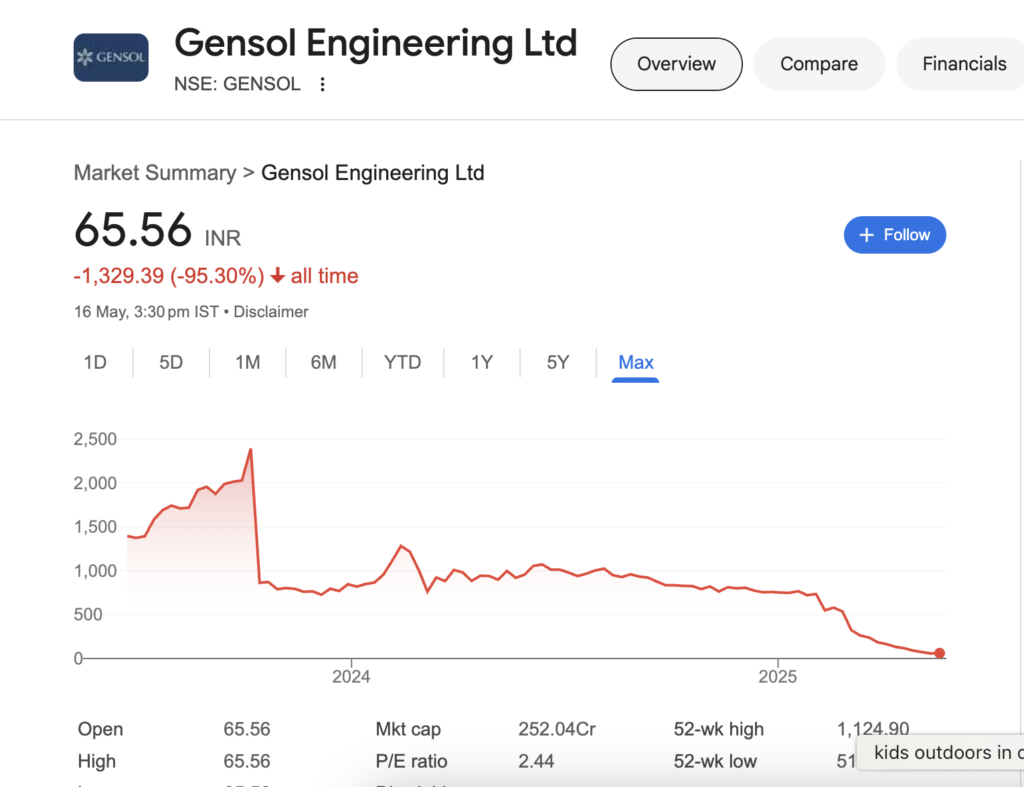Switch to the YTD range
Viewport: 1024px width, 787px height.
(x=402, y=362)
